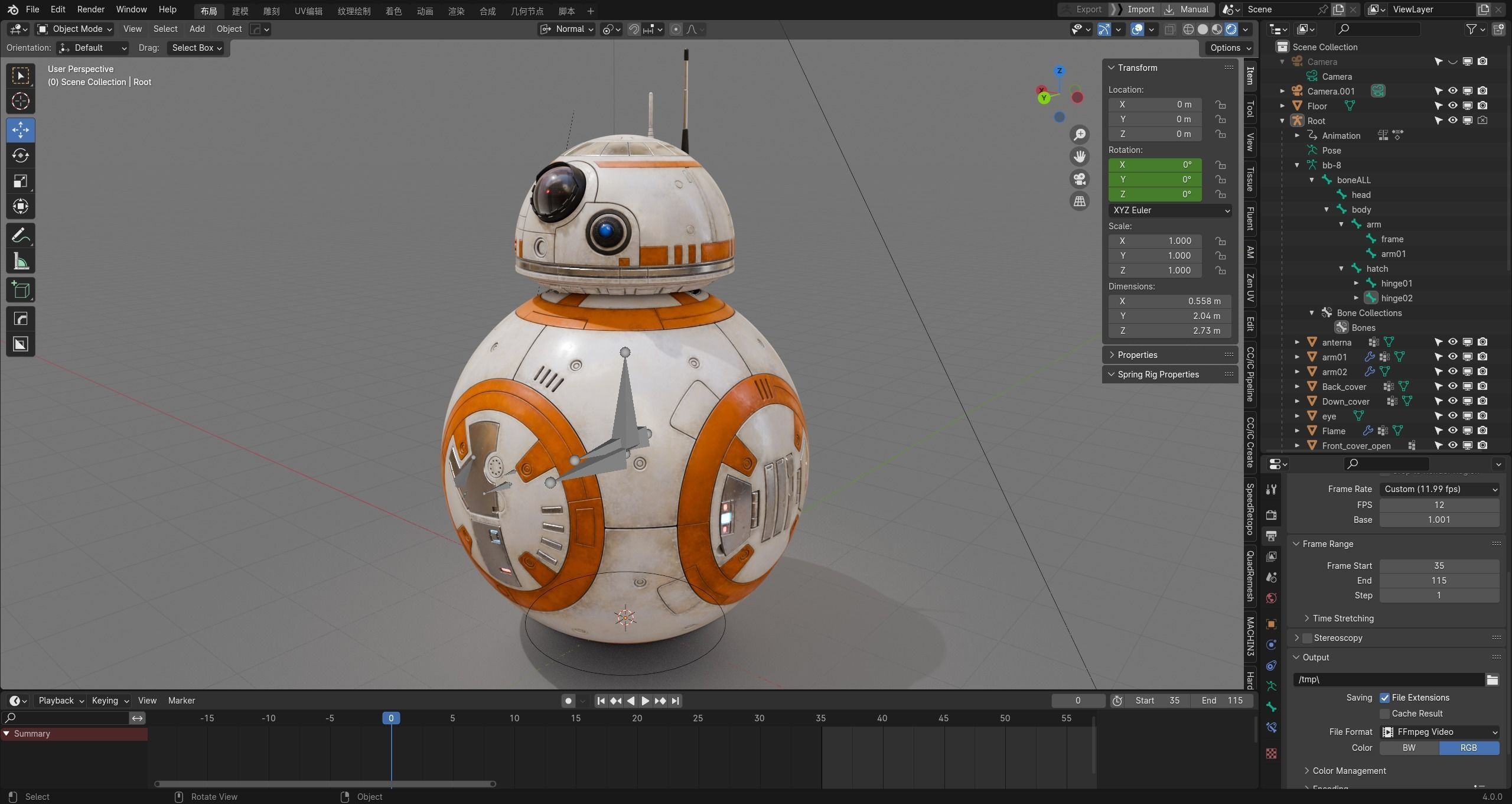Open the Tool properties tab icon
Screen dimensions: 1512x804
point(1272,490)
